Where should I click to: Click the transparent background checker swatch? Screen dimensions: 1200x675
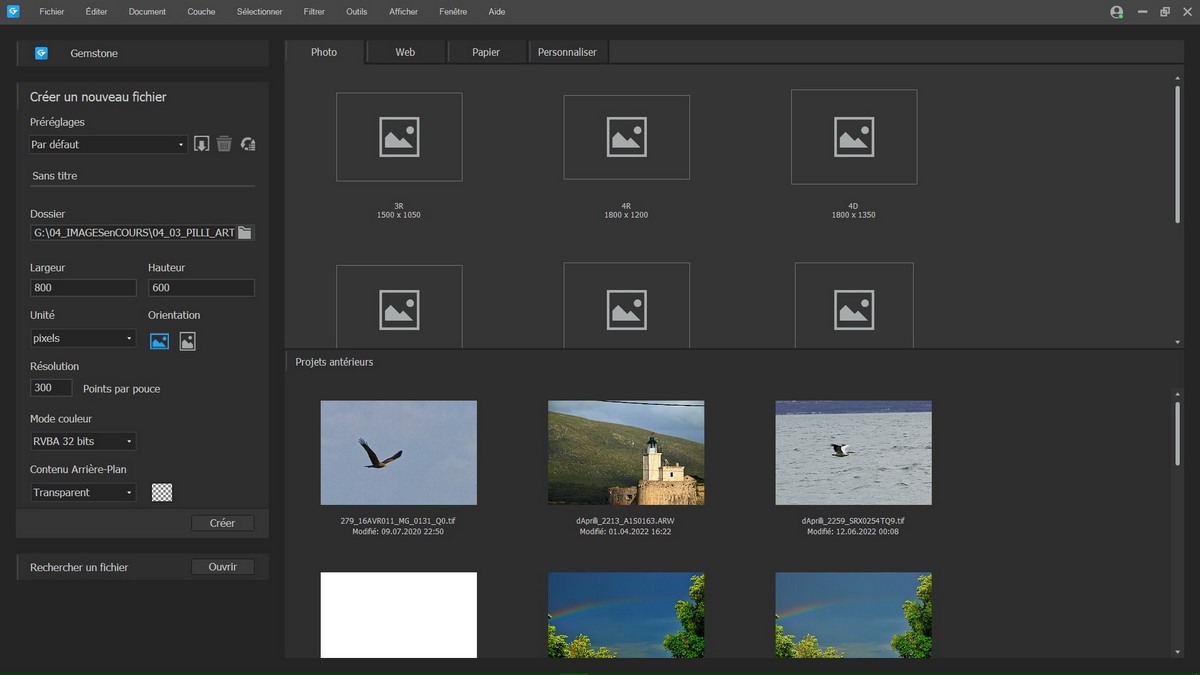click(x=162, y=492)
